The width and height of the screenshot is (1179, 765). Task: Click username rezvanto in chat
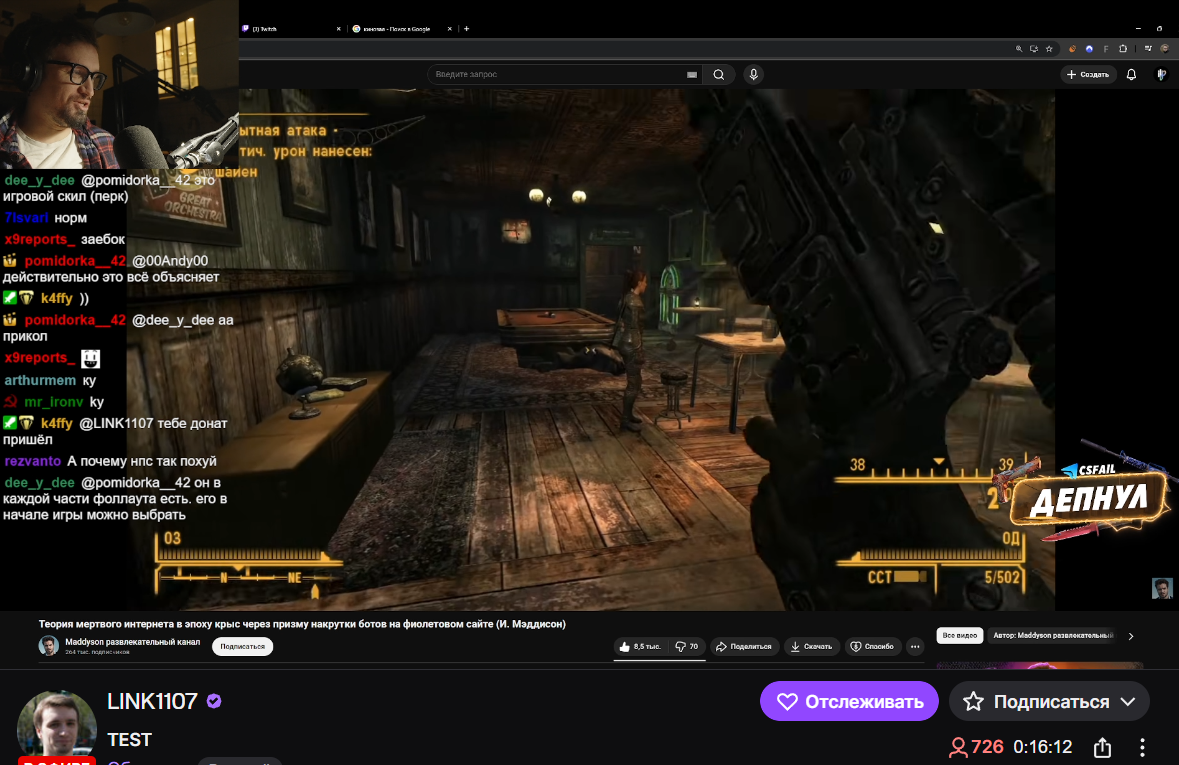(x=32, y=461)
